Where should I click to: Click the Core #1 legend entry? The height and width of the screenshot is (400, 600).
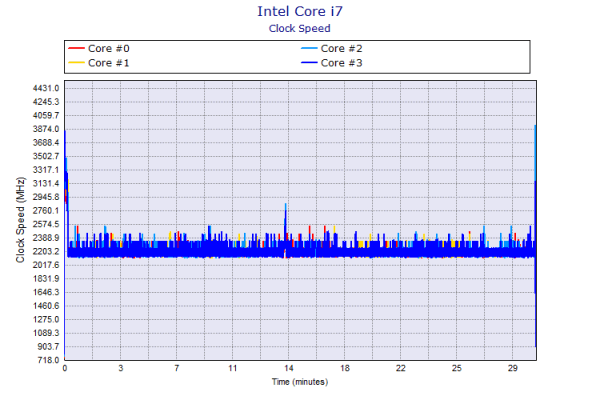[99, 63]
